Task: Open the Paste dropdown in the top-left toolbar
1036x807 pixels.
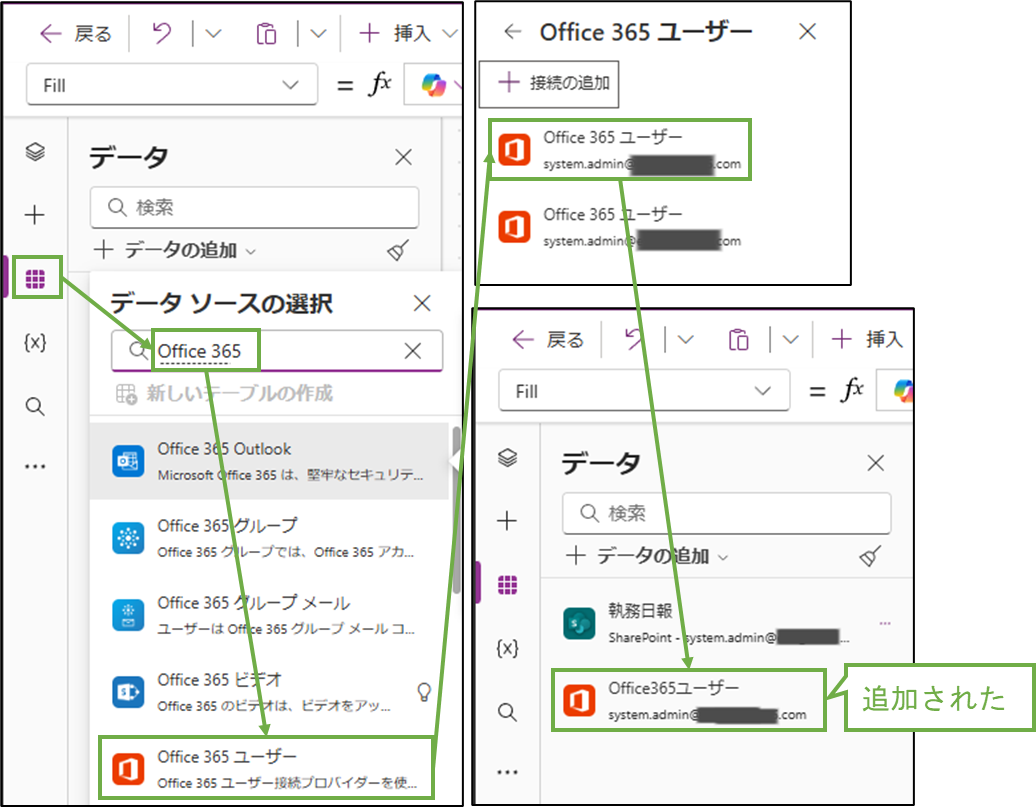Action: click(318, 33)
